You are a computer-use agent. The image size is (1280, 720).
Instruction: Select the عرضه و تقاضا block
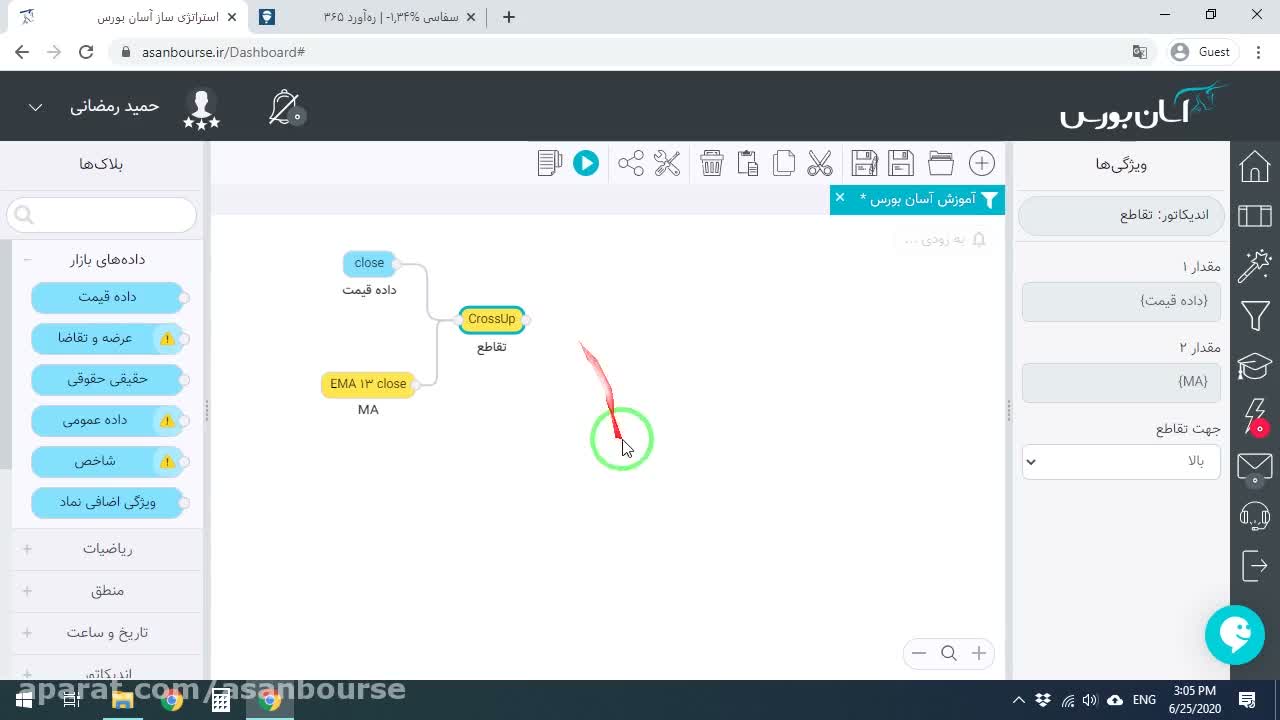click(x=107, y=338)
